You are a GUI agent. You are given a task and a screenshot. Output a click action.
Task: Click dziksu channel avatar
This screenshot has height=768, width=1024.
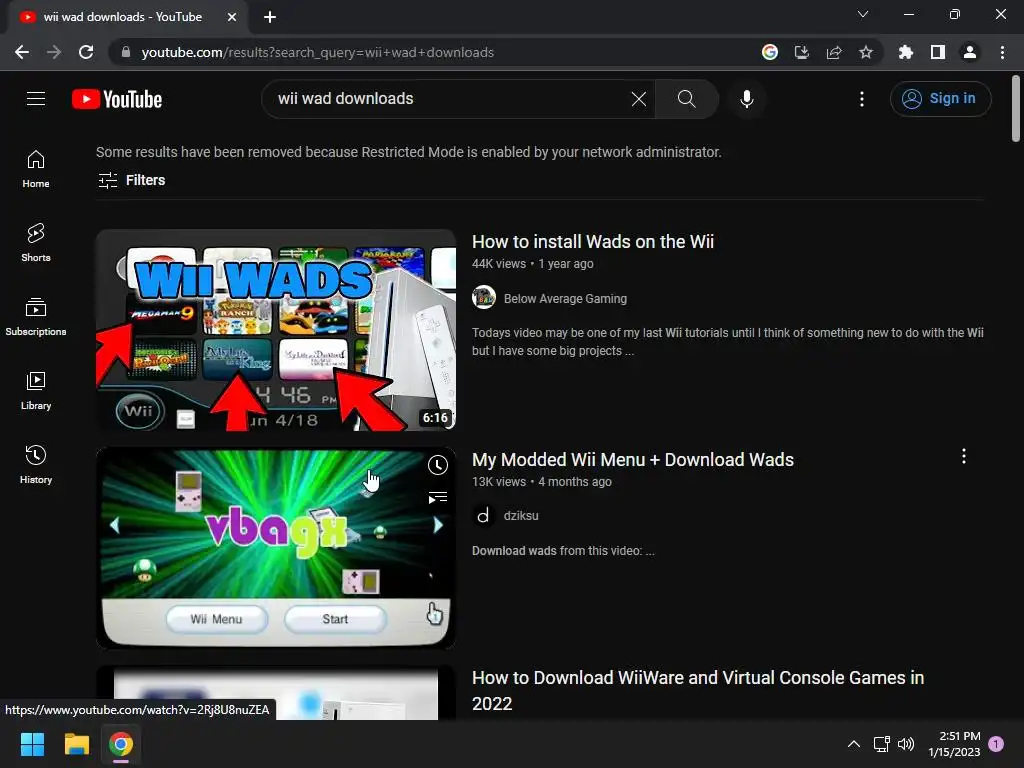[484, 515]
